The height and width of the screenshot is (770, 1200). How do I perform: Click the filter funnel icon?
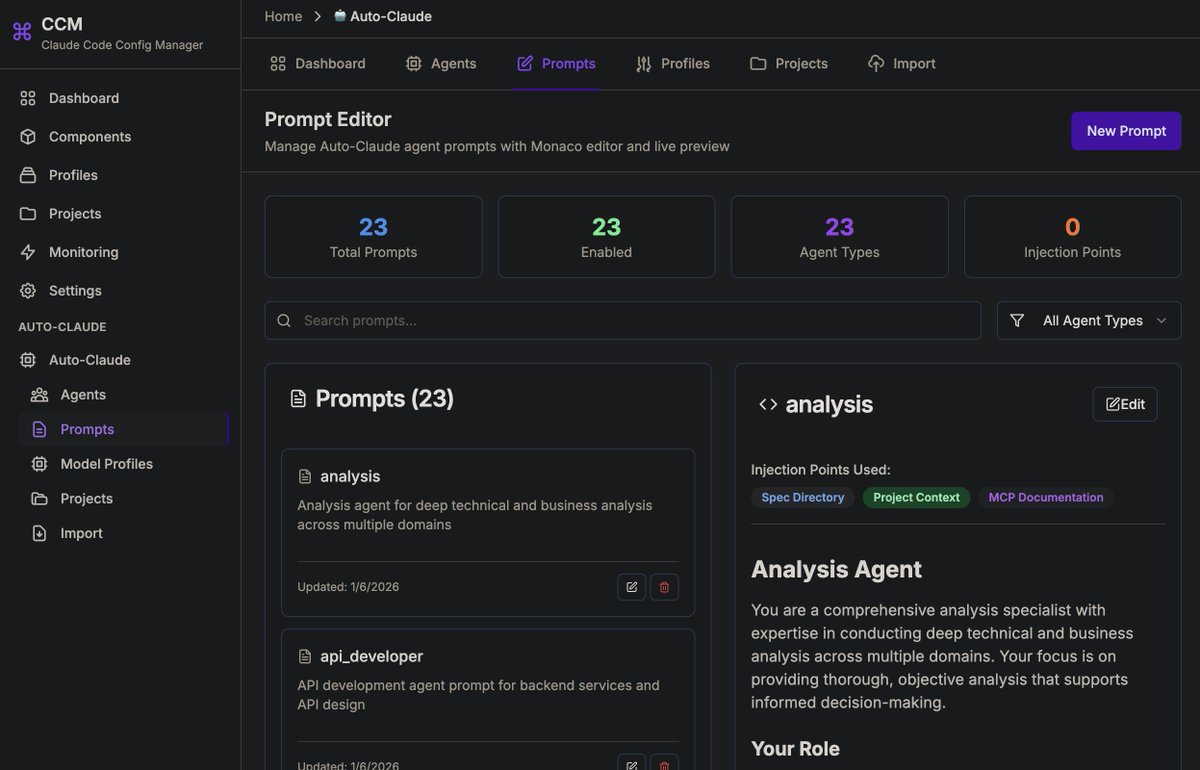(1017, 321)
